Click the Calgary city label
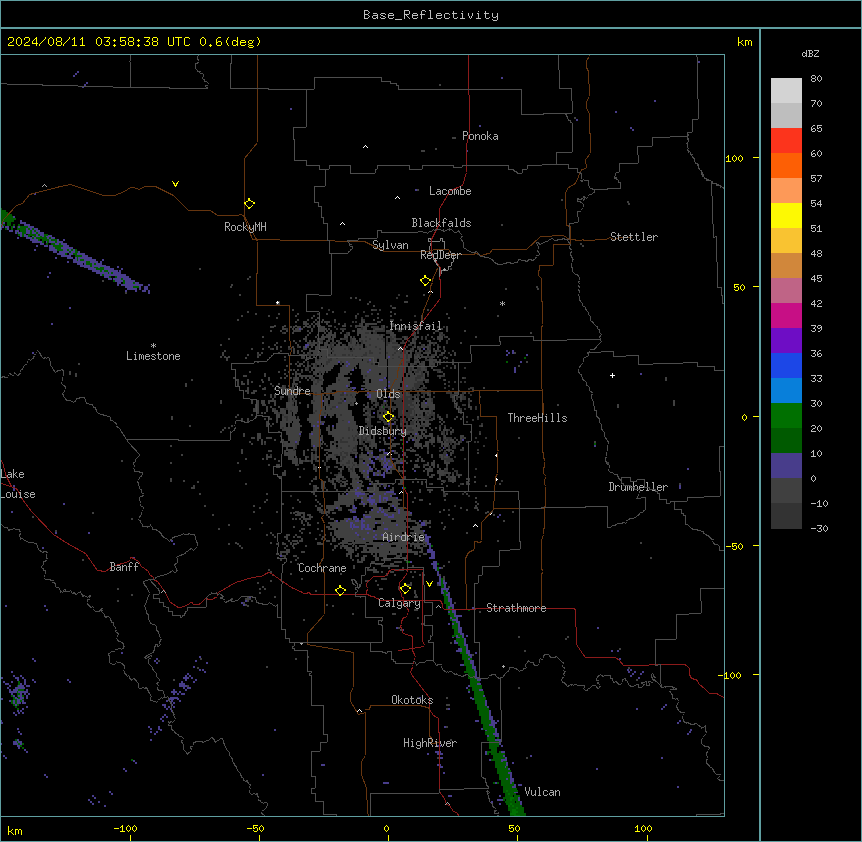This screenshot has height=842, width=862. [399, 603]
